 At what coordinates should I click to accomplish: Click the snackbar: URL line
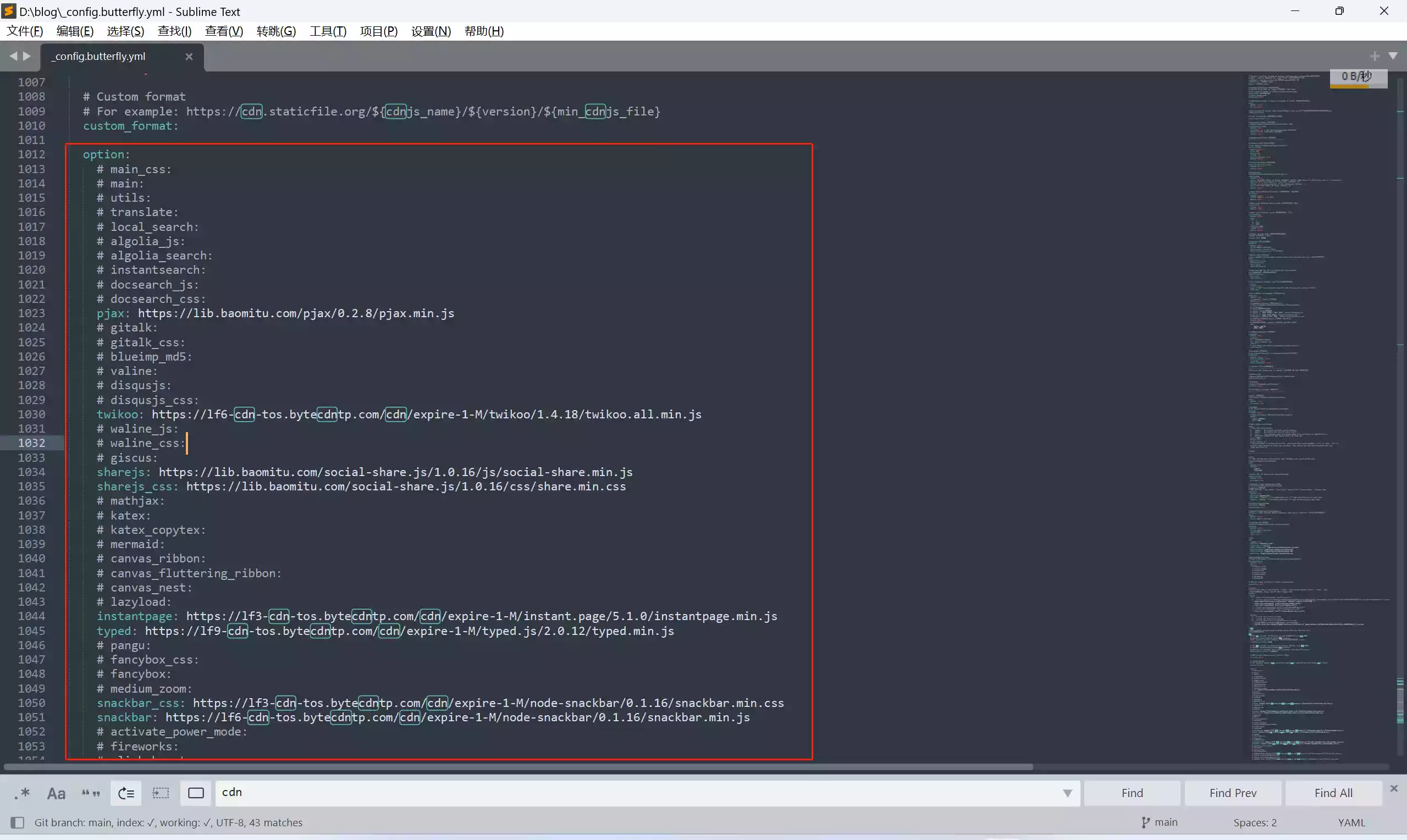(423, 717)
